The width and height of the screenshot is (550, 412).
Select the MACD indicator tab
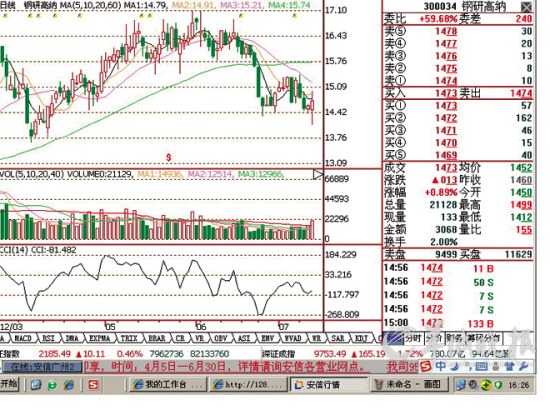coord(23,338)
